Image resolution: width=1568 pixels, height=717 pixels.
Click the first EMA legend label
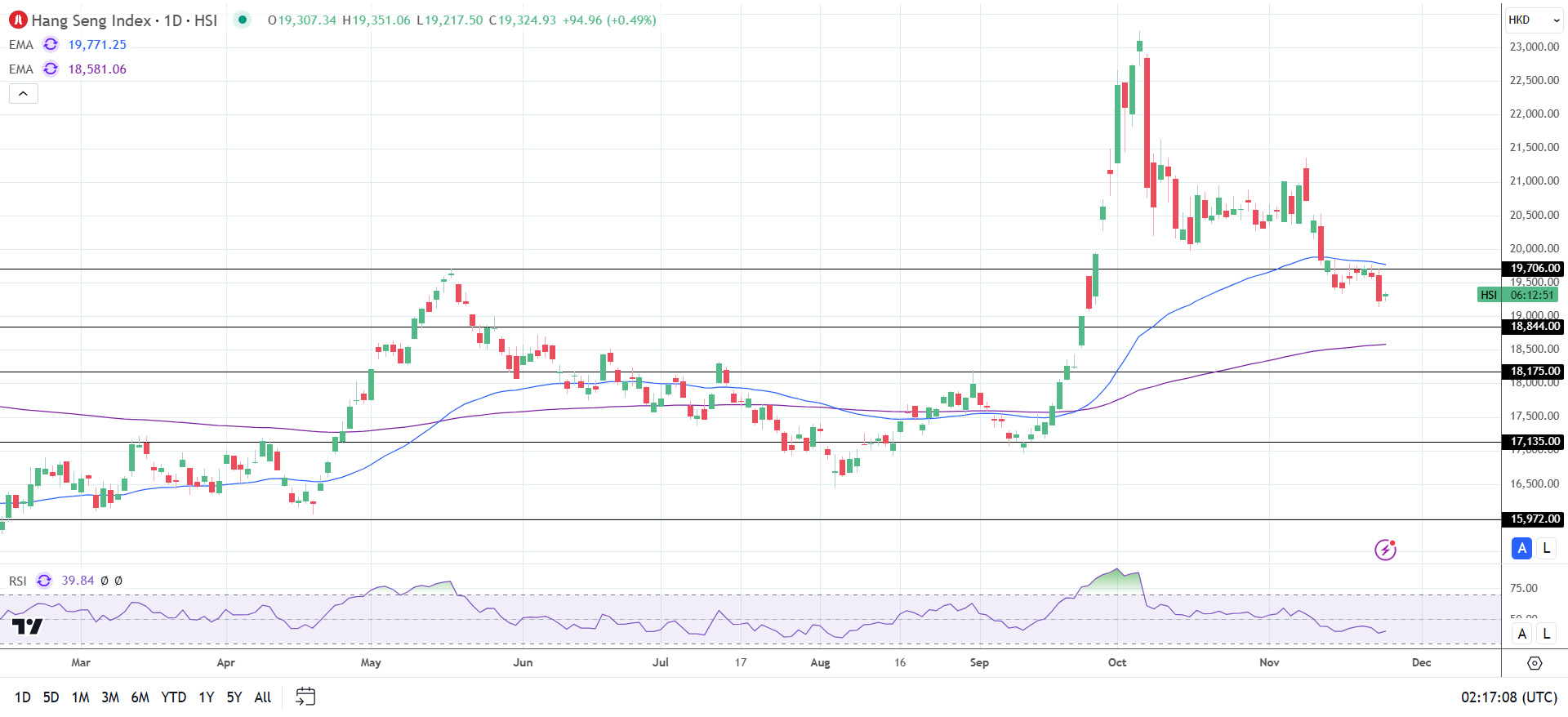point(21,45)
